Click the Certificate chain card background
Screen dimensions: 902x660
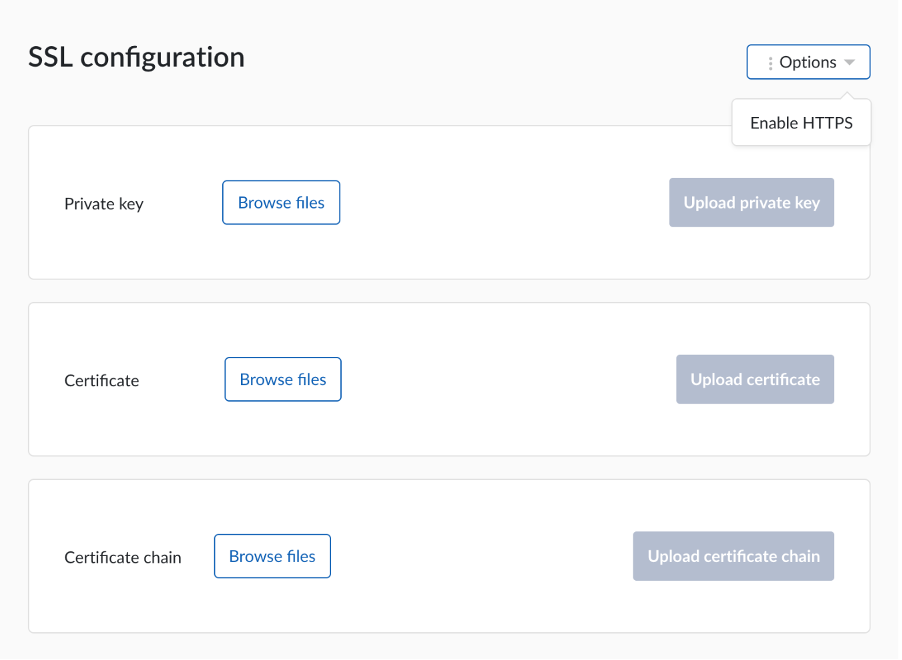click(480, 605)
